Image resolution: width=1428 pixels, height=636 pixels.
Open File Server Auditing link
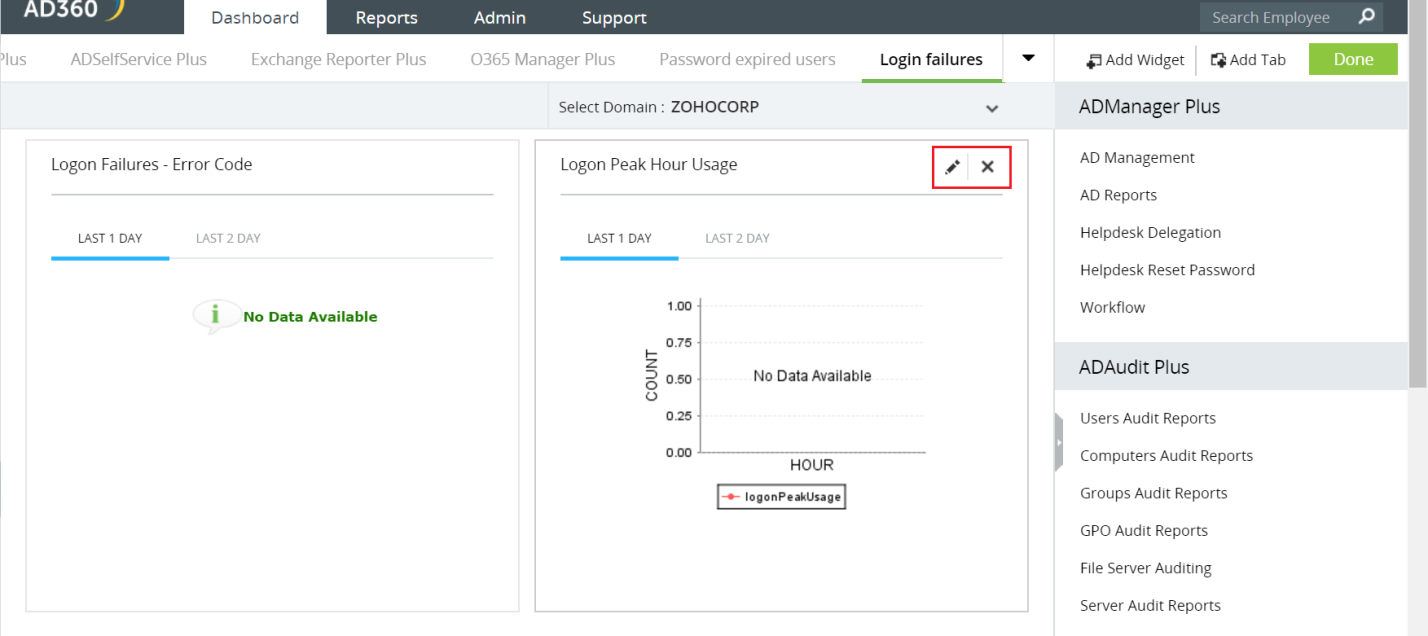1145,568
